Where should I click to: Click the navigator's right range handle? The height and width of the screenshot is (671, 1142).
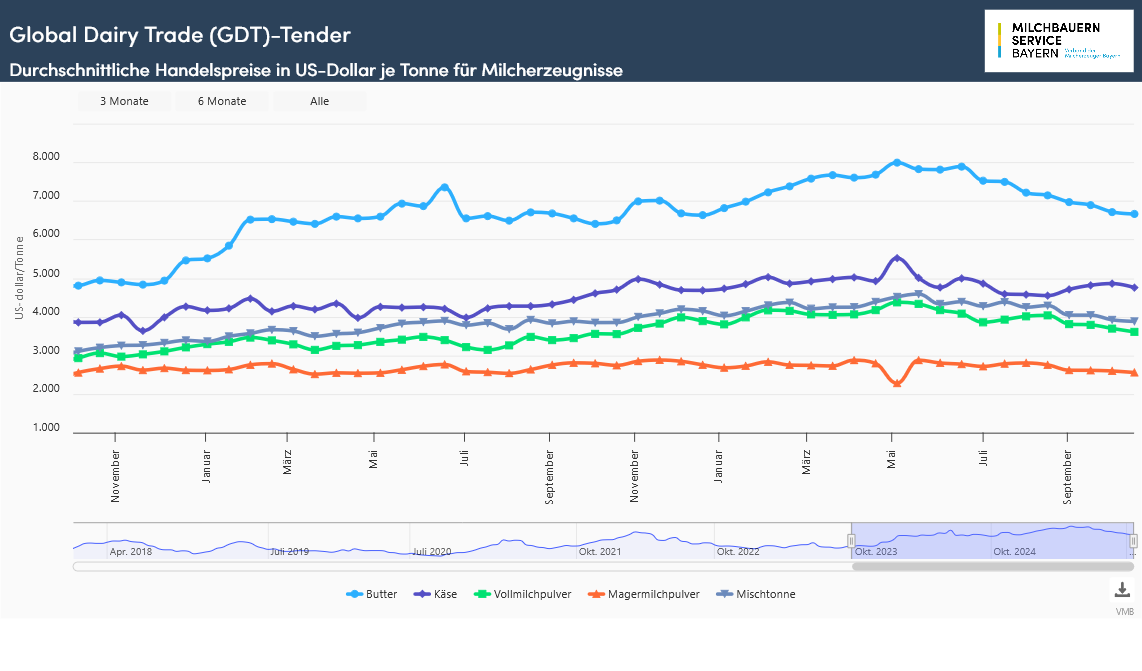tap(1133, 541)
